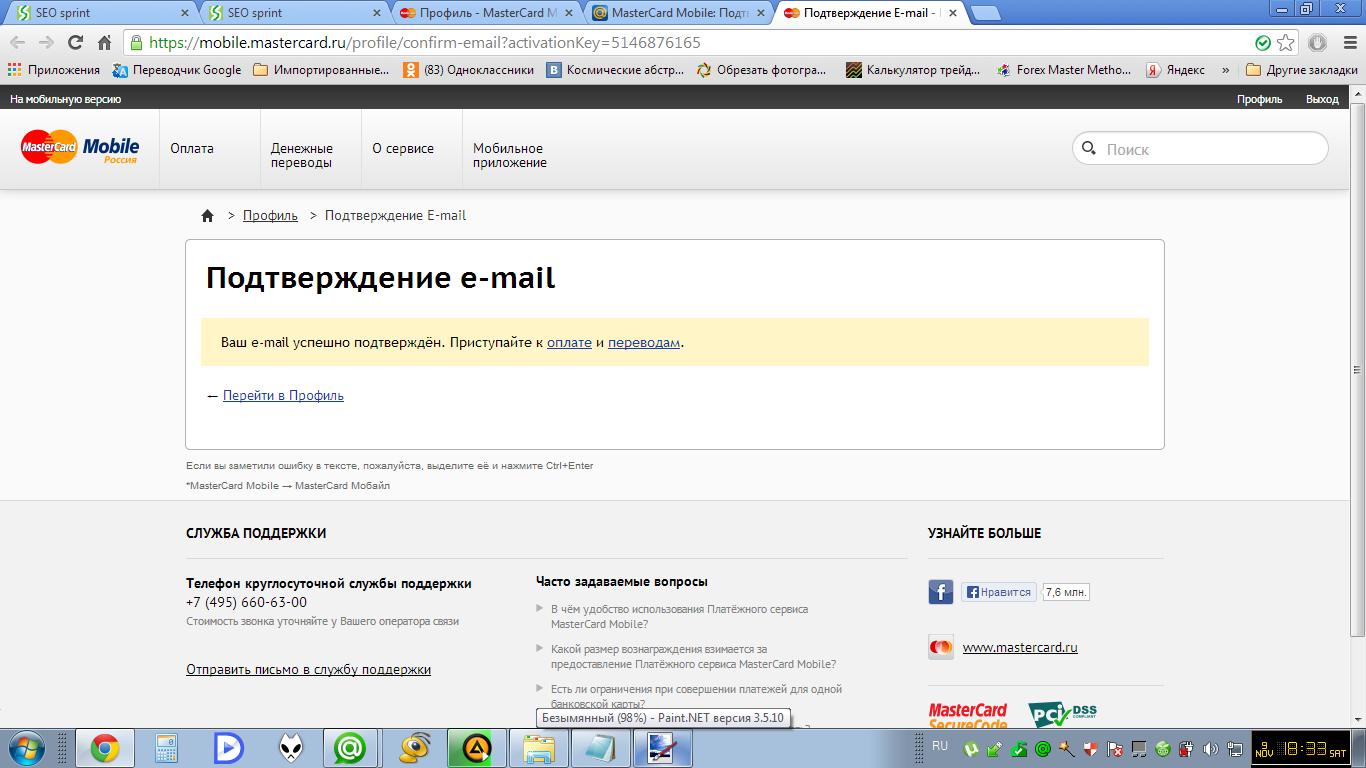Image resolution: width=1366 pixels, height=768 pixels.
Task: Show hidden bookmarks with » chevron
Action: click(x=1225, y=70)
